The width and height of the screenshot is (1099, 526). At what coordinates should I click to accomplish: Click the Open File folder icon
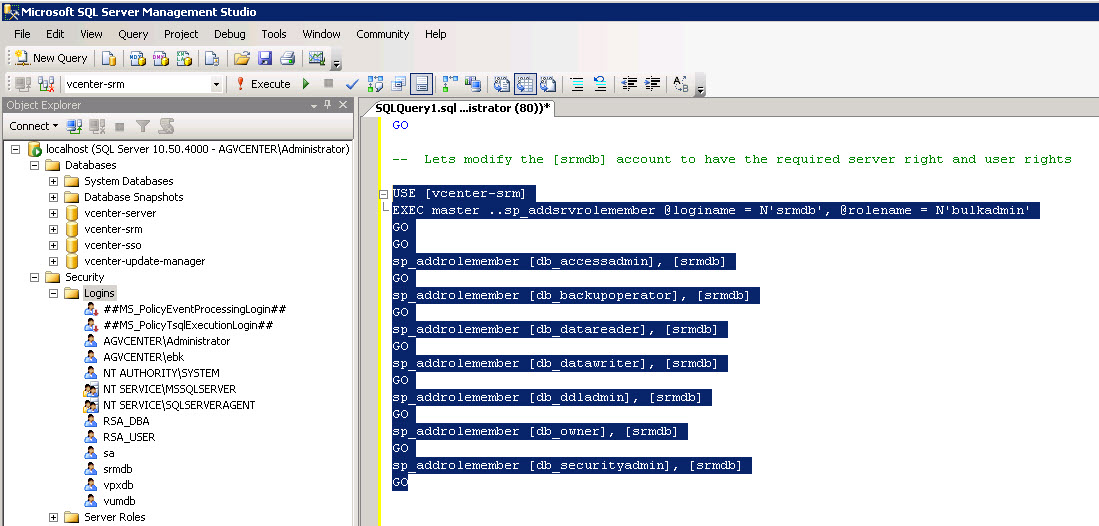click(242, 58)
